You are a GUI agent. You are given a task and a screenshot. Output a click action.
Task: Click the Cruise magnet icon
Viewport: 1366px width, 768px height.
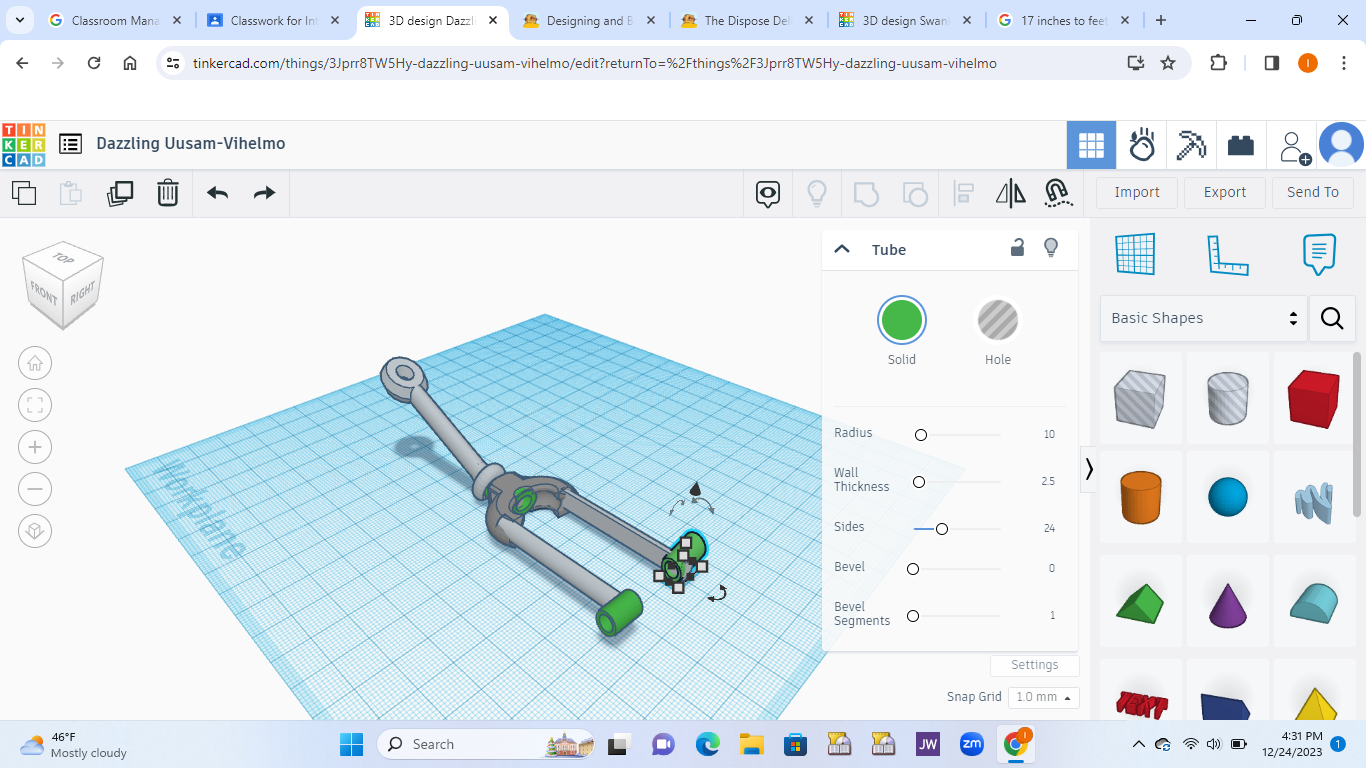pyautogui.click(x=1058, y=193)
